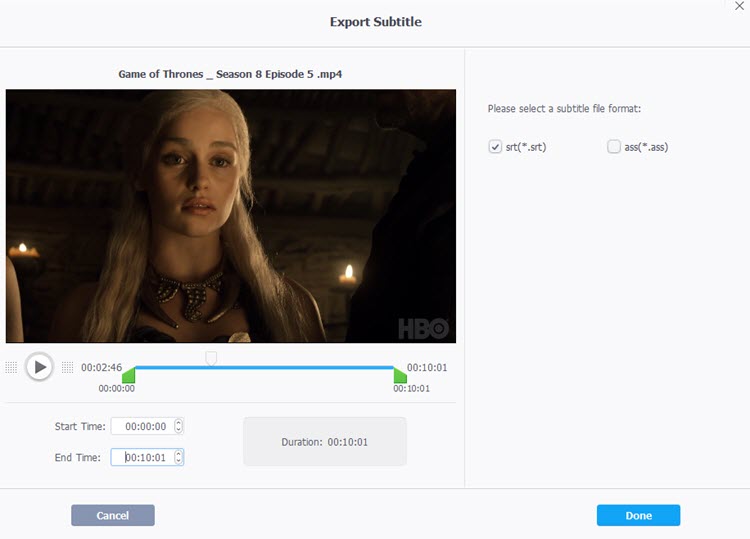Check the ass(*.ass) format checkbox
Viewport: 750px width, 539px height.
(x=614, y=147)
